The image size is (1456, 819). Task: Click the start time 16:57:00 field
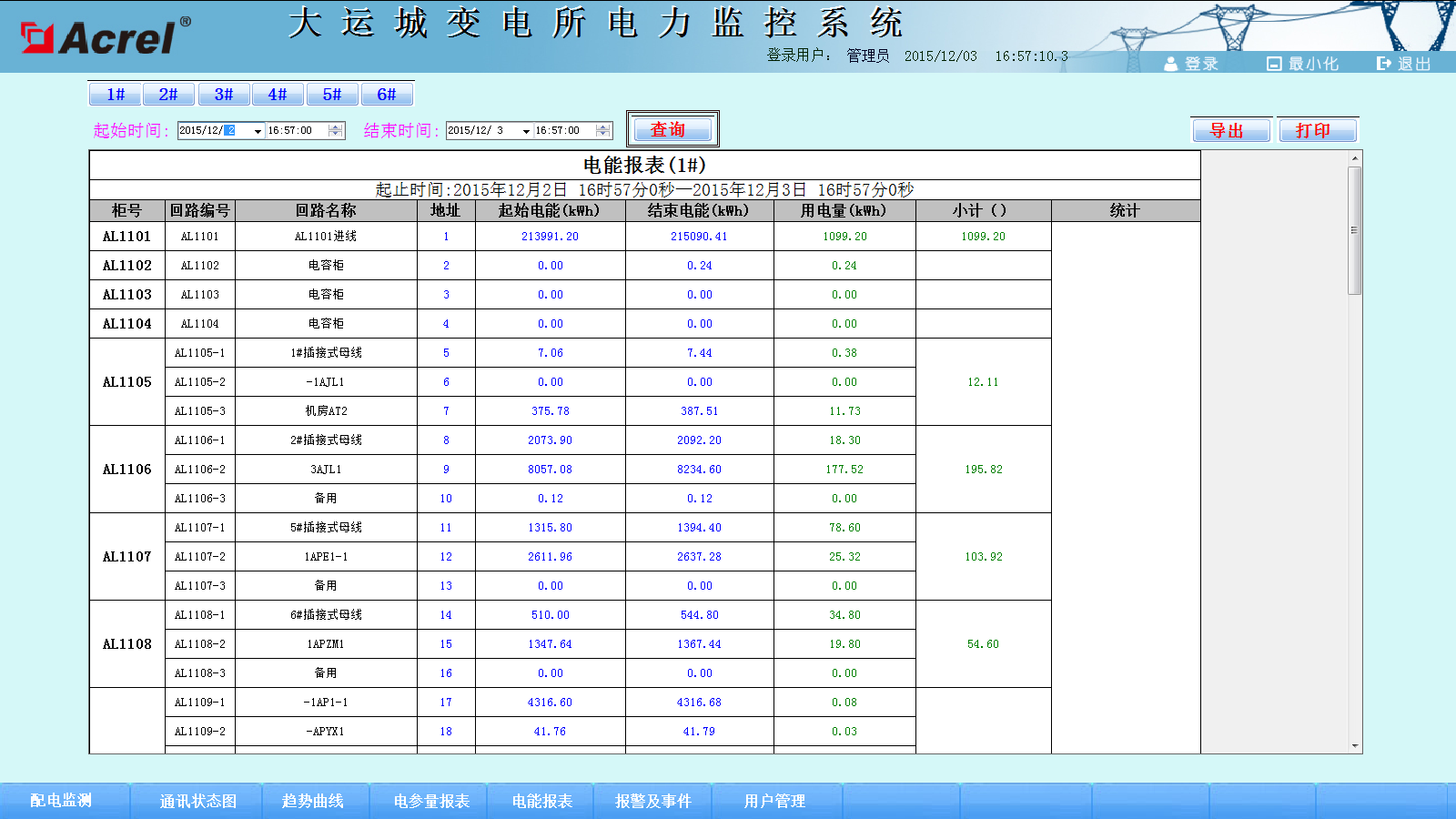(x=296, y=131)
